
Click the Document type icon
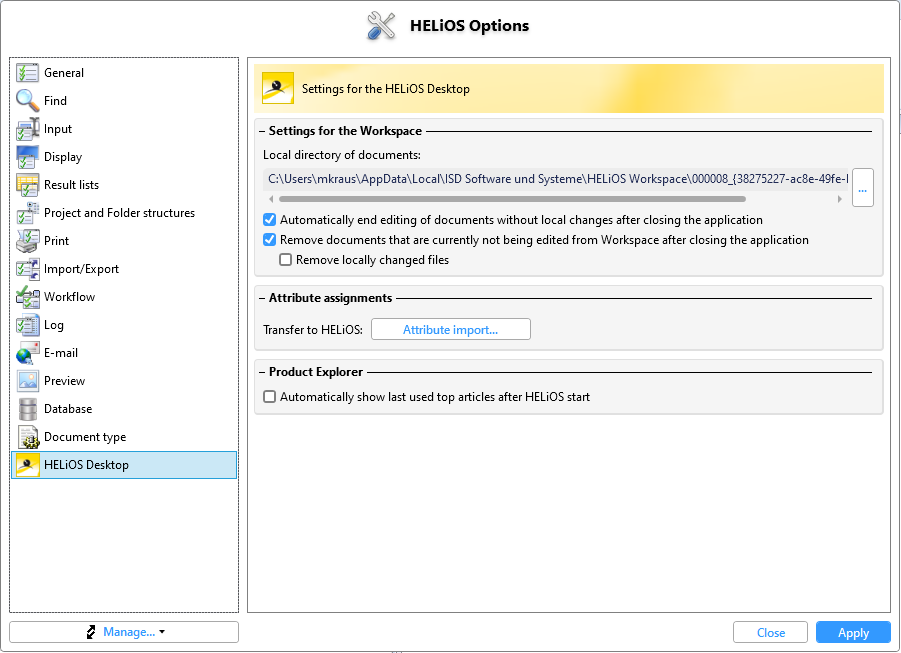[27, 437]
